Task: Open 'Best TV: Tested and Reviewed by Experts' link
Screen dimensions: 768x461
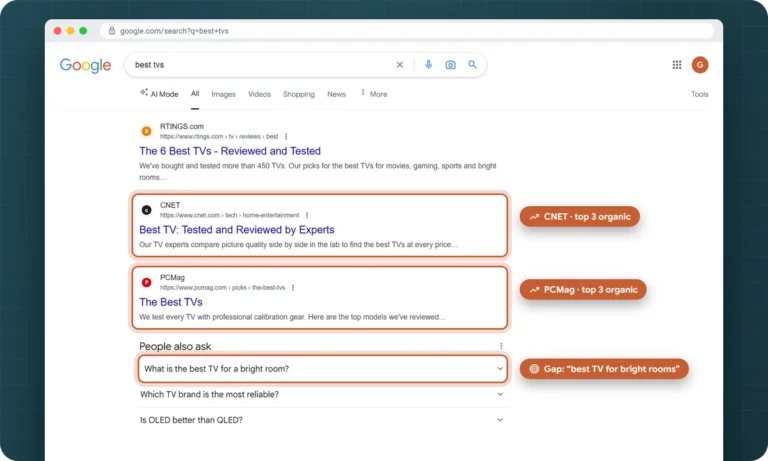Action: pos(237,230)
